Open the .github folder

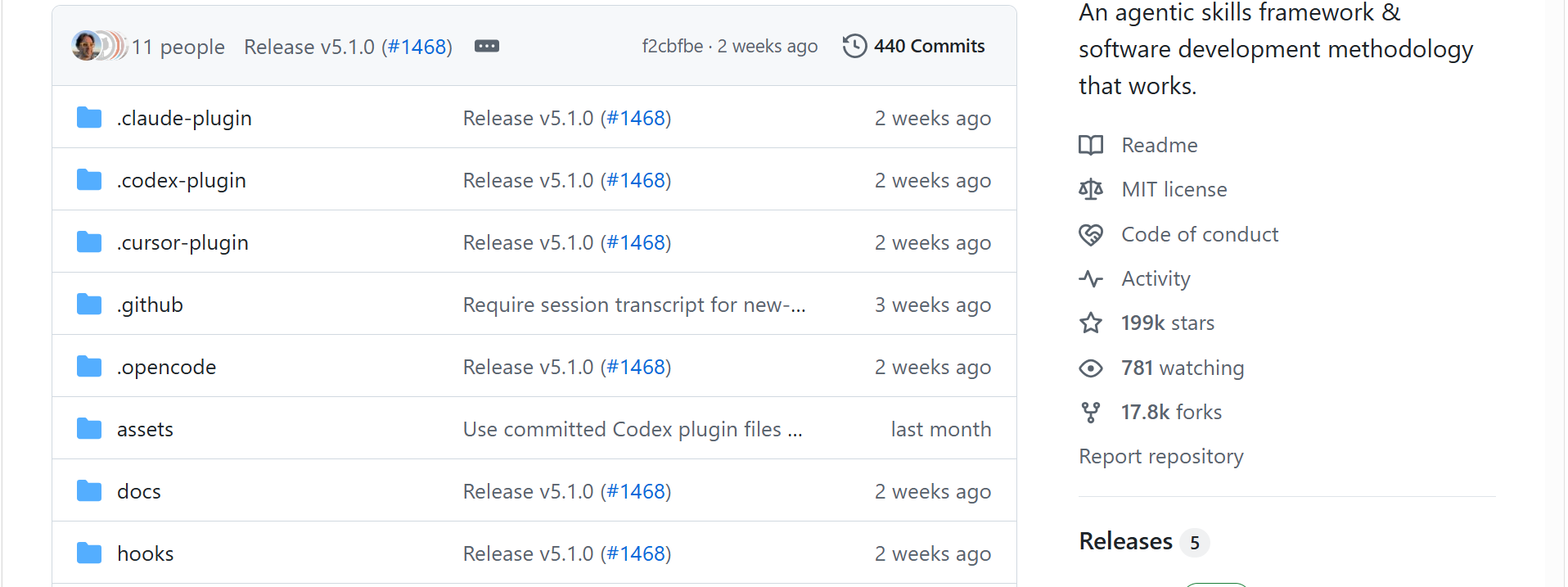[x=150, y=305]
